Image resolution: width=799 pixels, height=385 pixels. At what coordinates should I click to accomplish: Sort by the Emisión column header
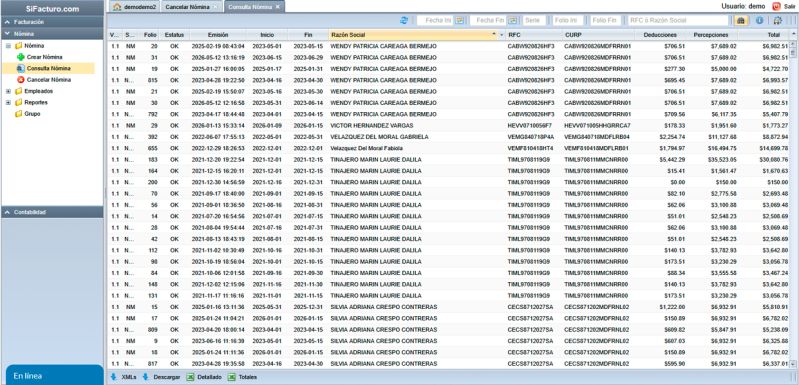pos(218,35)
